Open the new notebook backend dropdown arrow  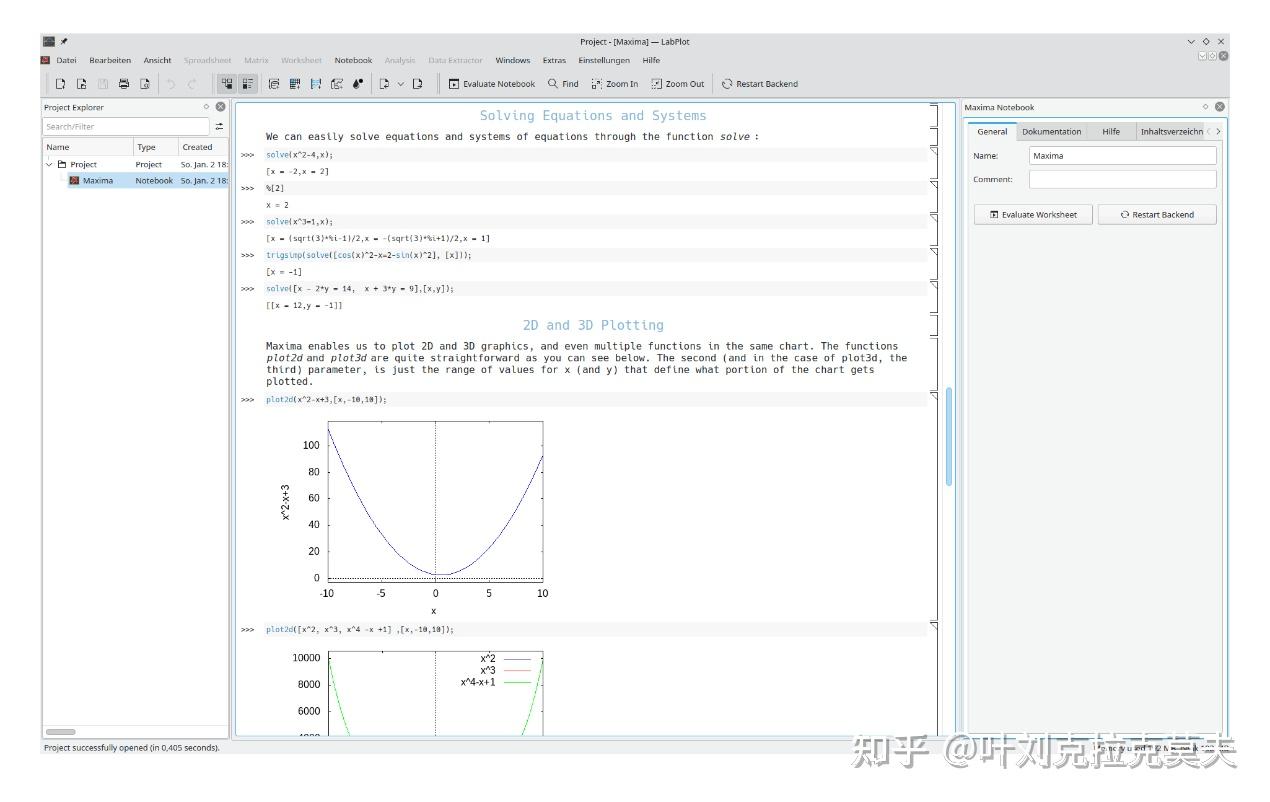pyautogui.click(x=400, y=84)
